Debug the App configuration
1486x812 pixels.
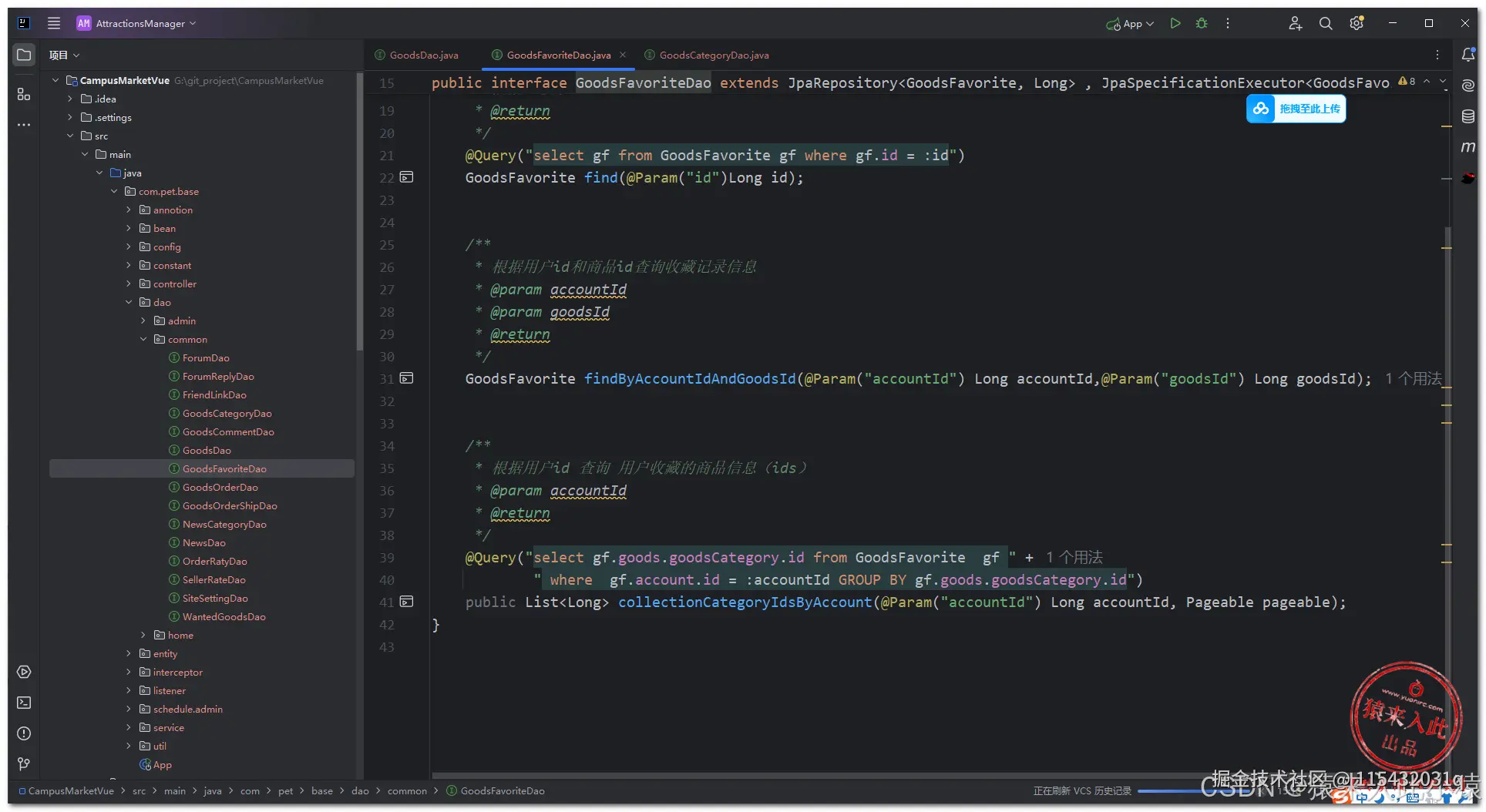coord(1202,23)
